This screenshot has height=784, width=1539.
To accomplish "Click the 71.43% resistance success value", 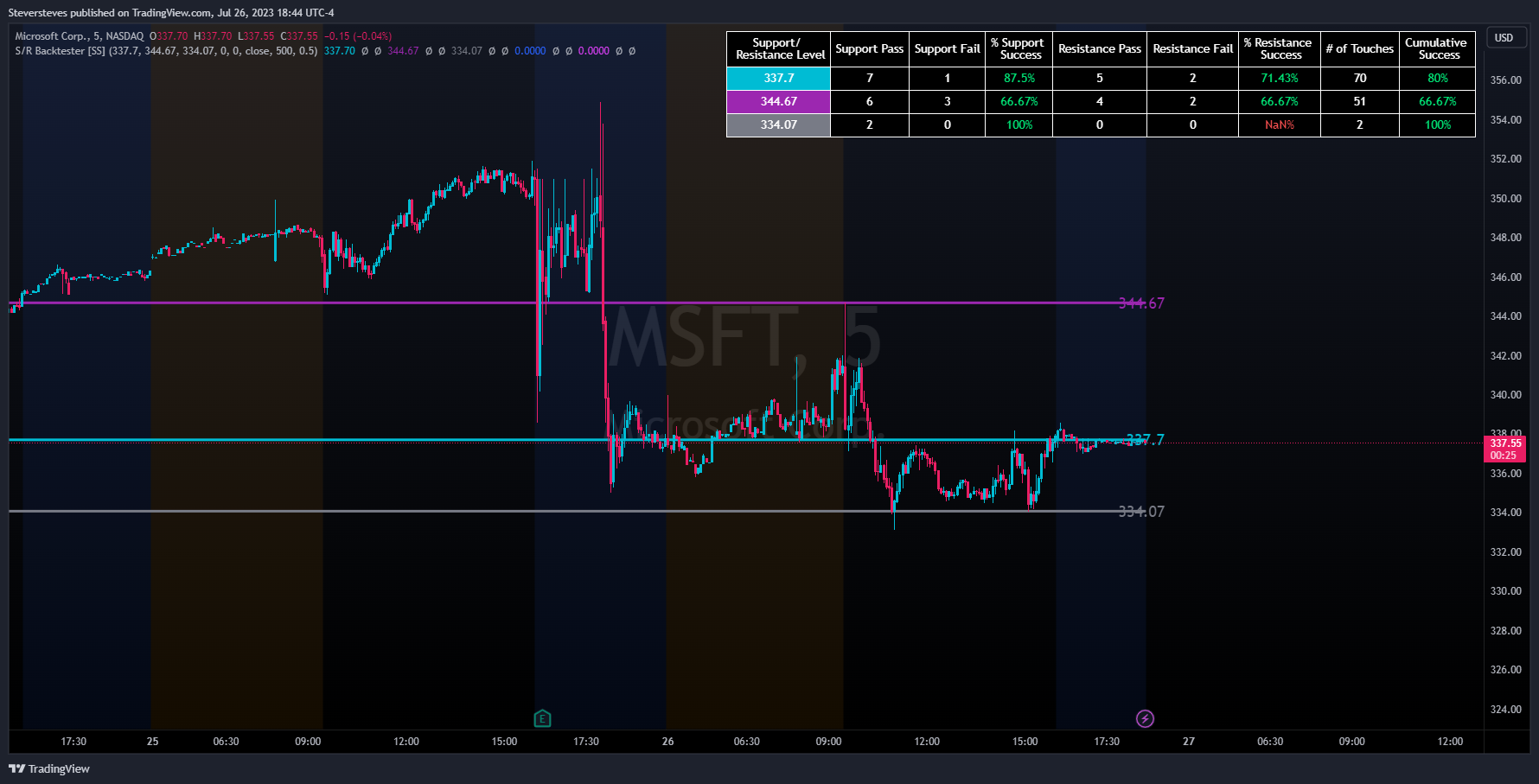I will (1280, 78).
